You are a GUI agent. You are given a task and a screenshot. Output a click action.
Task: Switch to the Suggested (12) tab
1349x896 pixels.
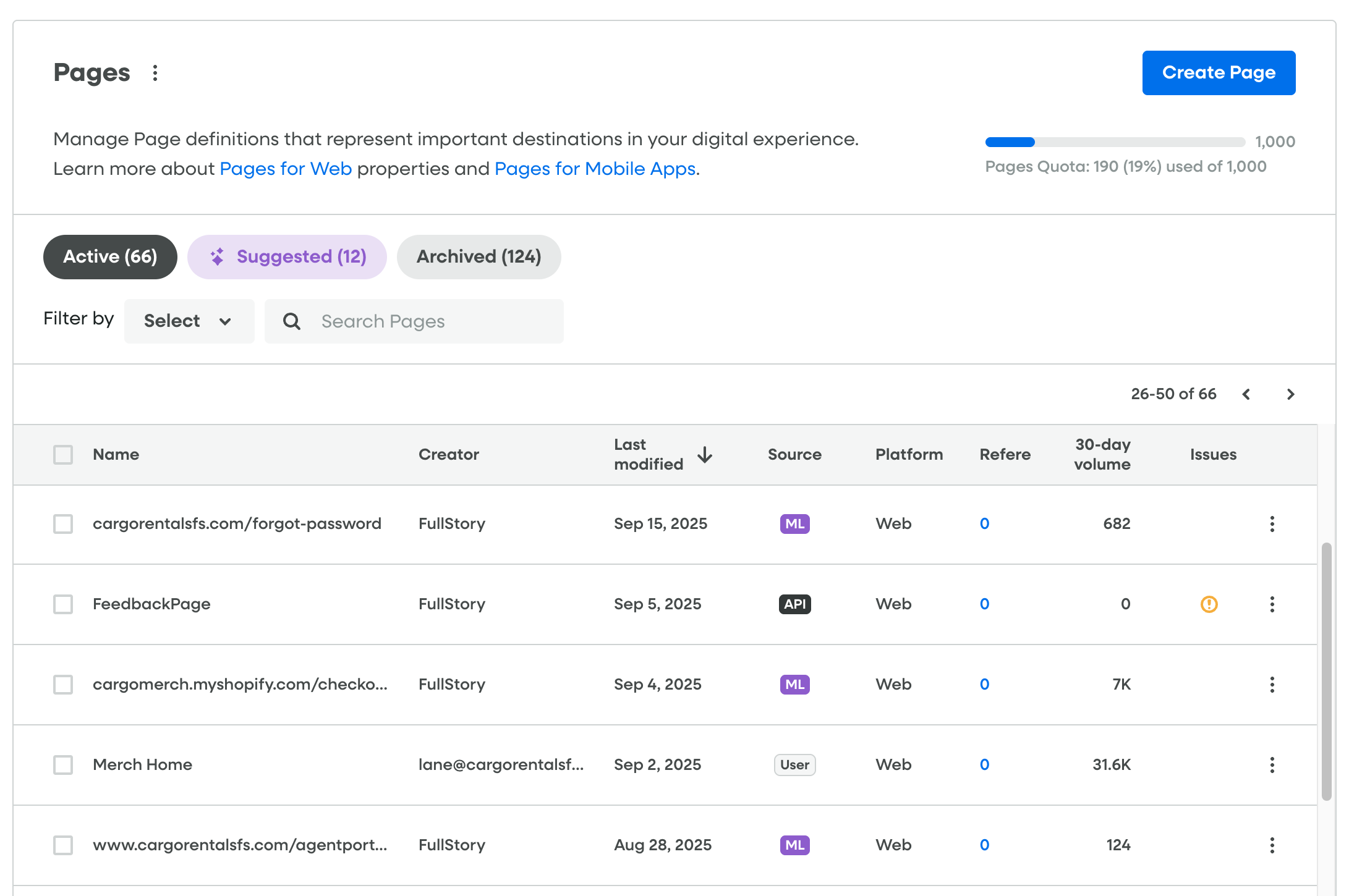click(x=287, y=257)
